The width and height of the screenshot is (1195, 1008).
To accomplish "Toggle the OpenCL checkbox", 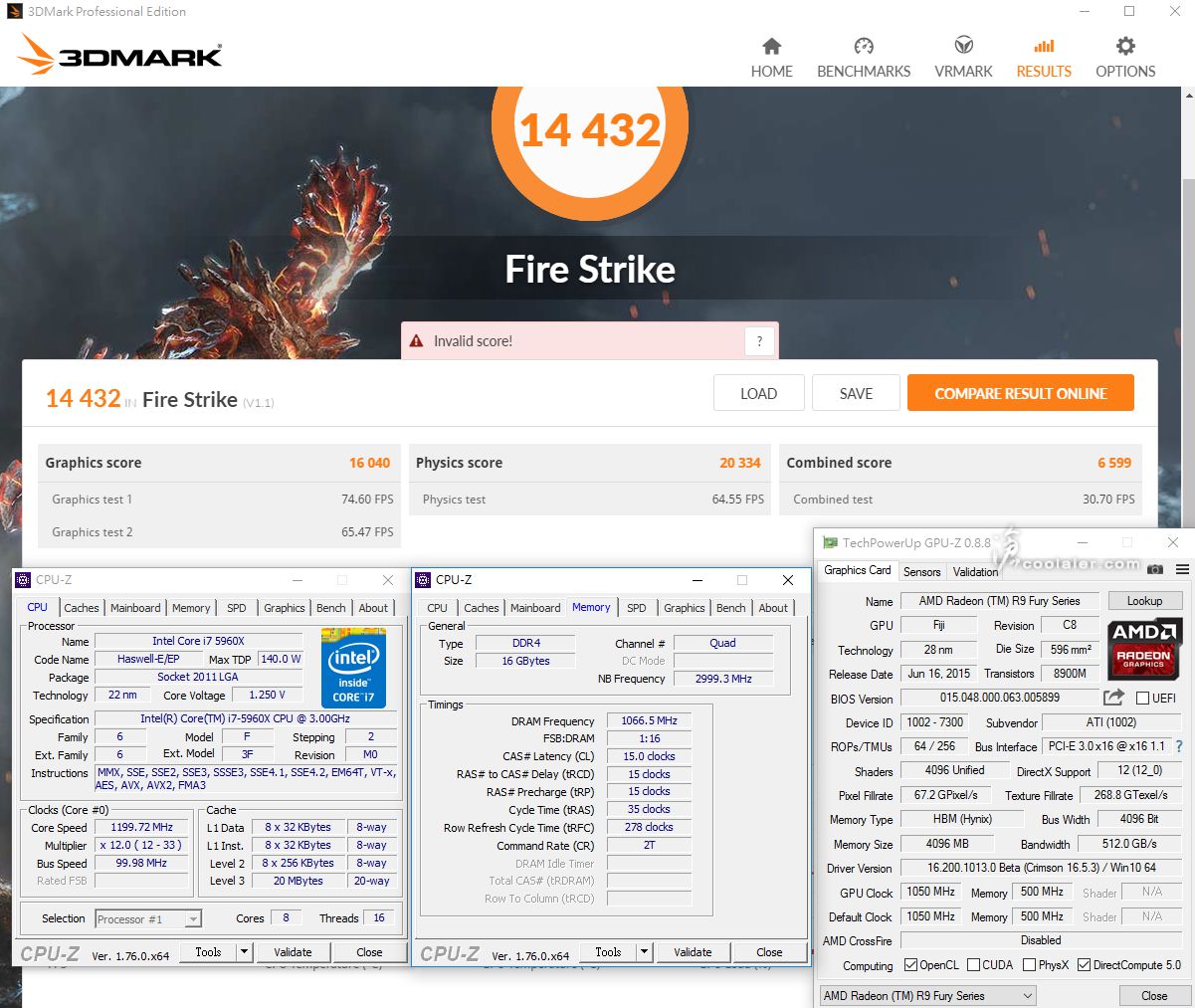I will tap(910, 965).
